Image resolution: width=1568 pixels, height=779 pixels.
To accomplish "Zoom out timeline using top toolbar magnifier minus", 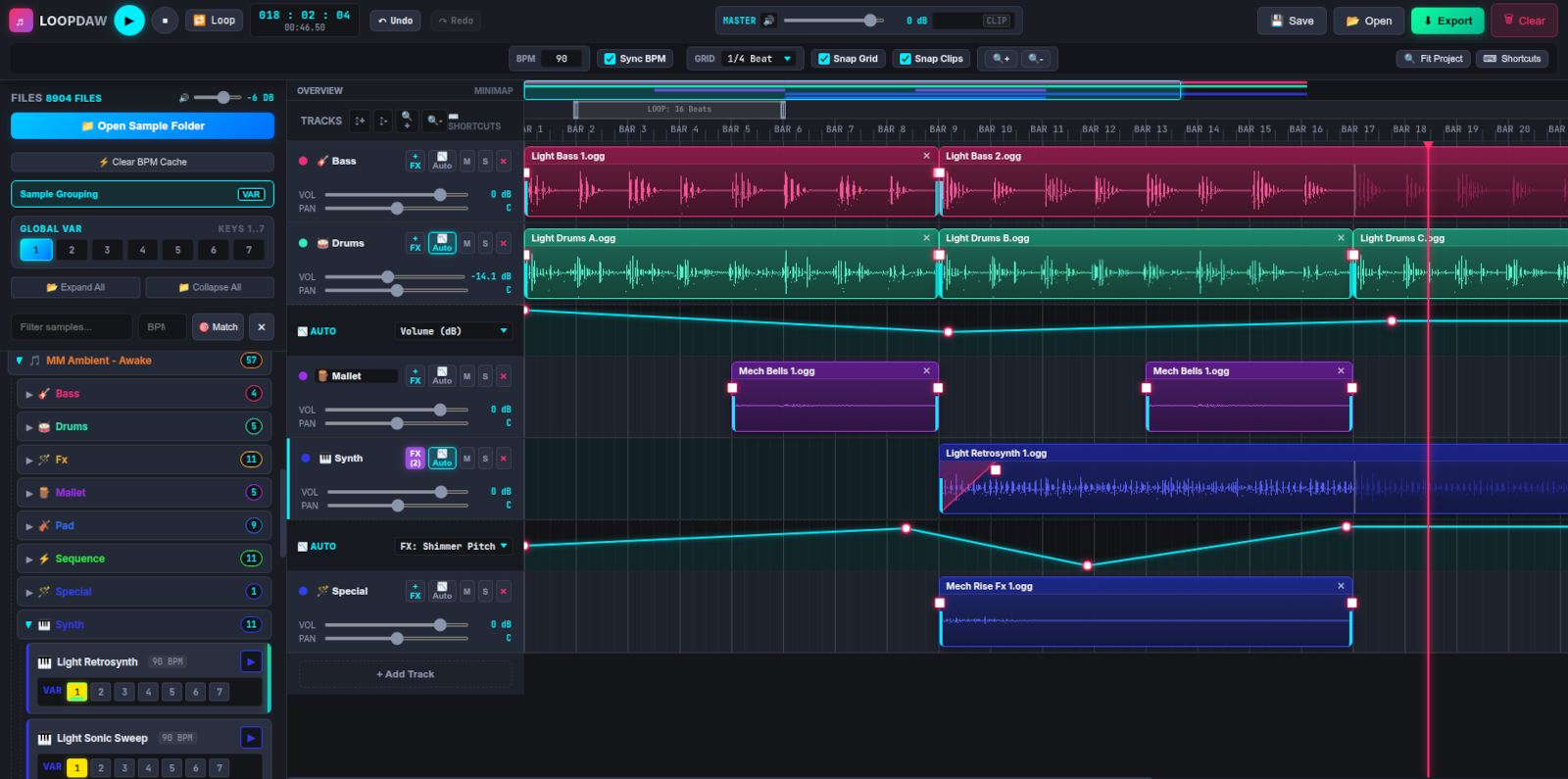I will [1036, 59].
